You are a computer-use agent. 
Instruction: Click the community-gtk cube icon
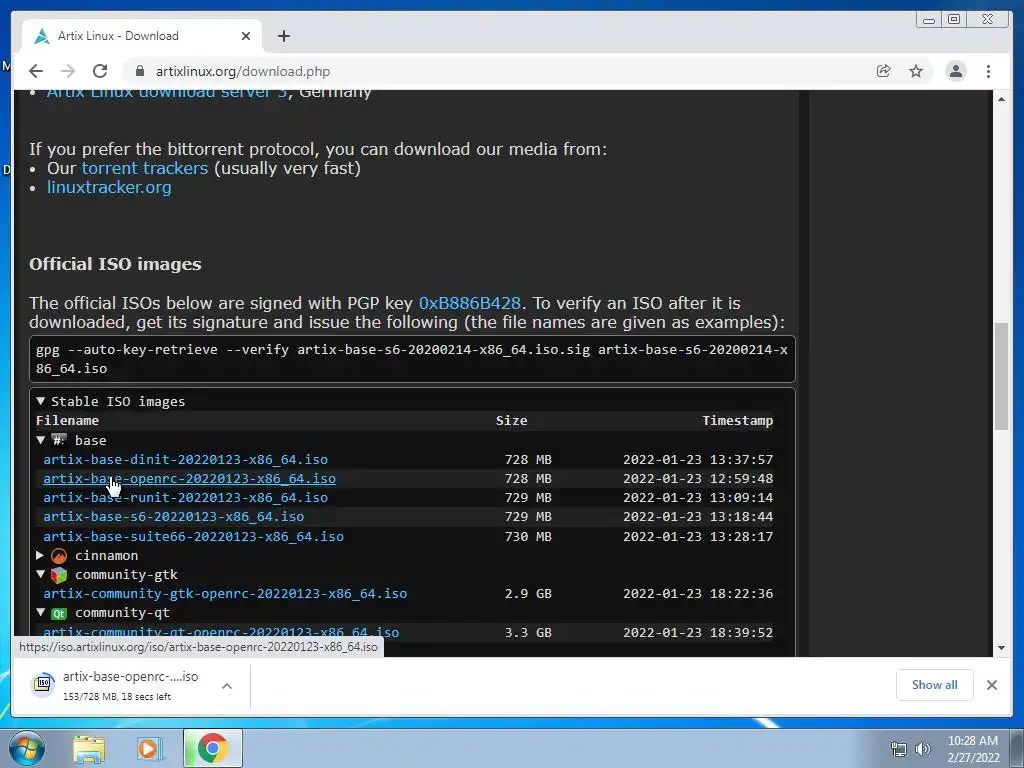tap(59, 575)
